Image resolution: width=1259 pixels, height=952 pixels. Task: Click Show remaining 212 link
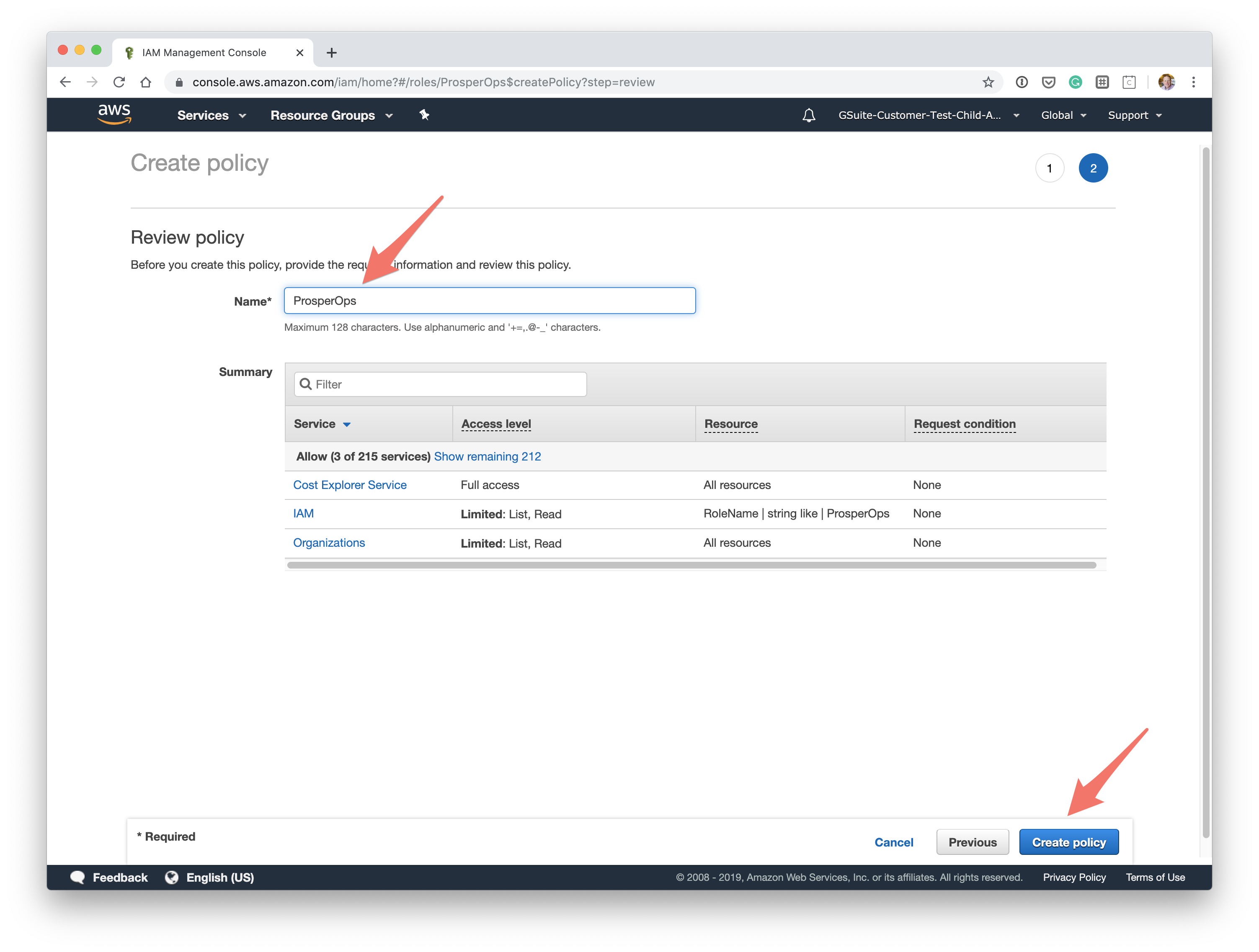point(487,456)
